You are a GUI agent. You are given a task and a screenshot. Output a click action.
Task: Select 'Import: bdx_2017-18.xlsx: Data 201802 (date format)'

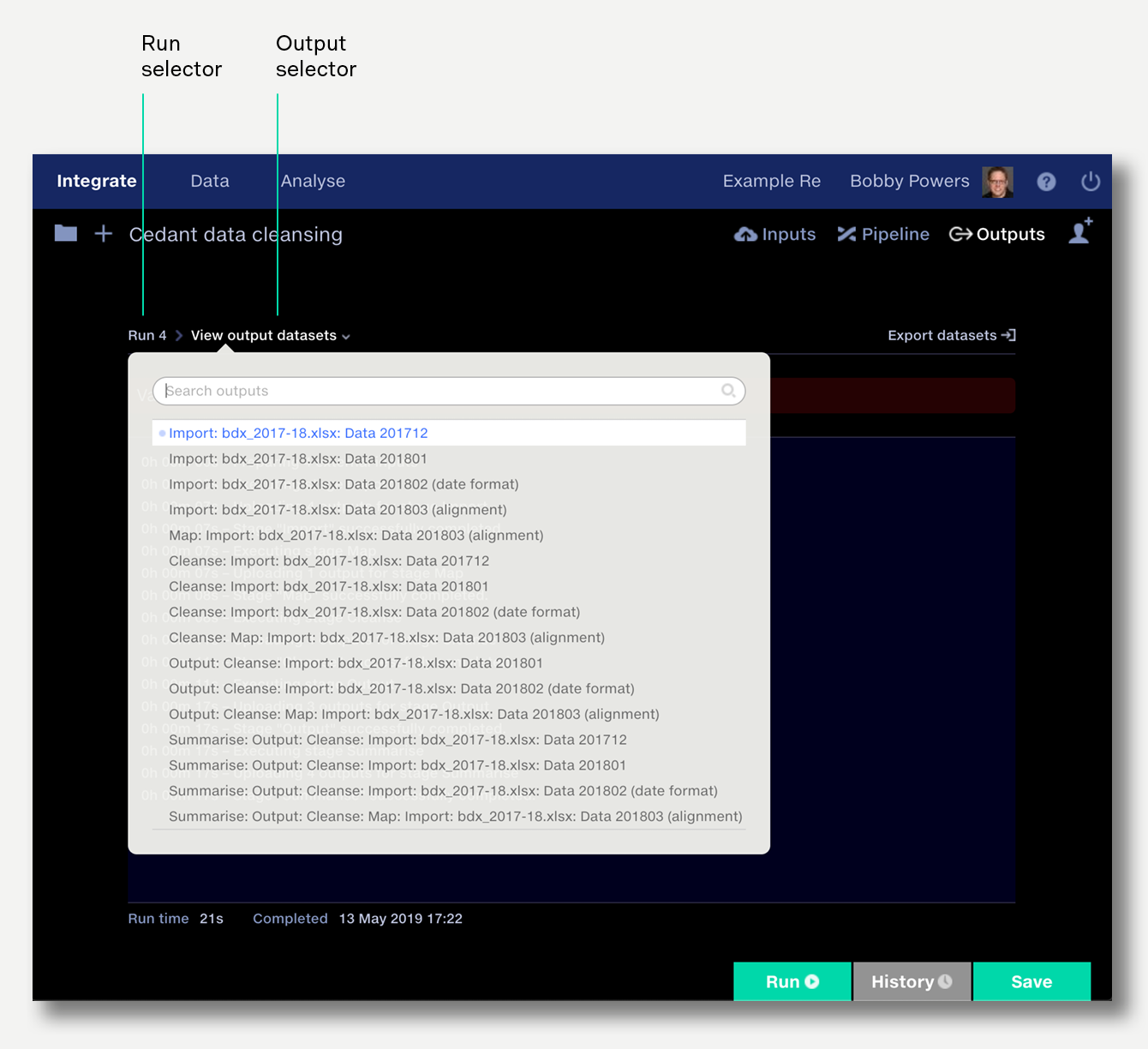449,484
